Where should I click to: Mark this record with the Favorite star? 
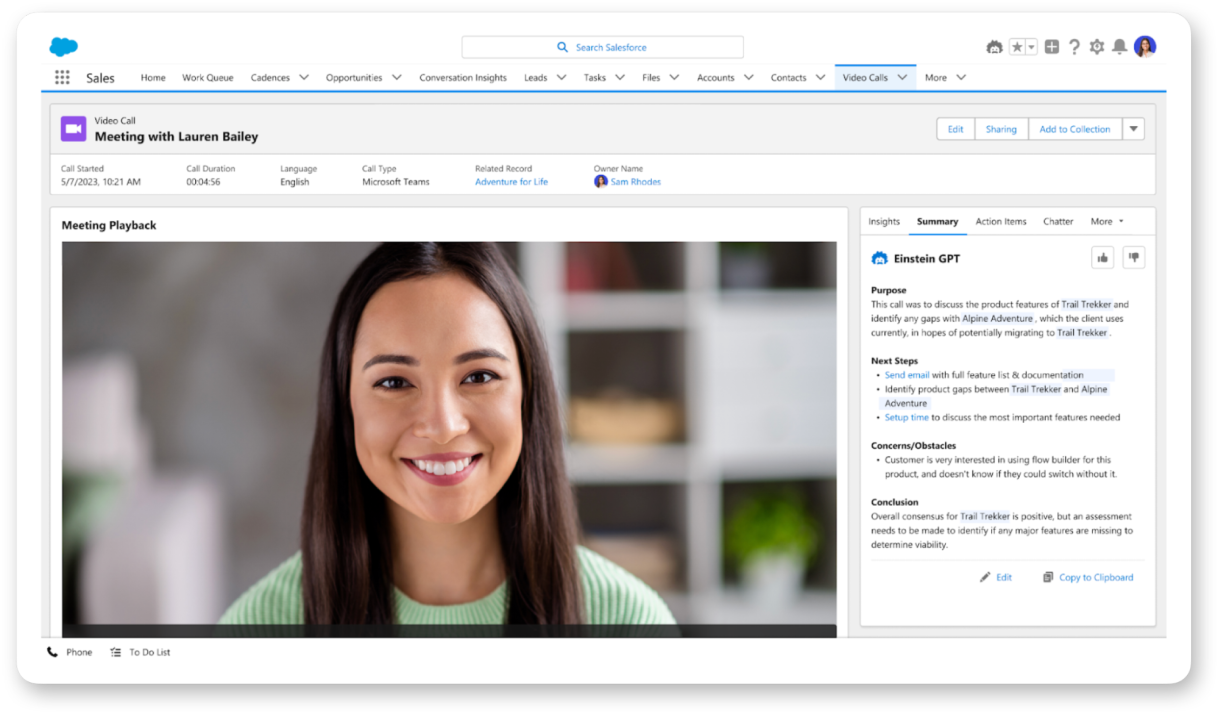(1018, 46)
